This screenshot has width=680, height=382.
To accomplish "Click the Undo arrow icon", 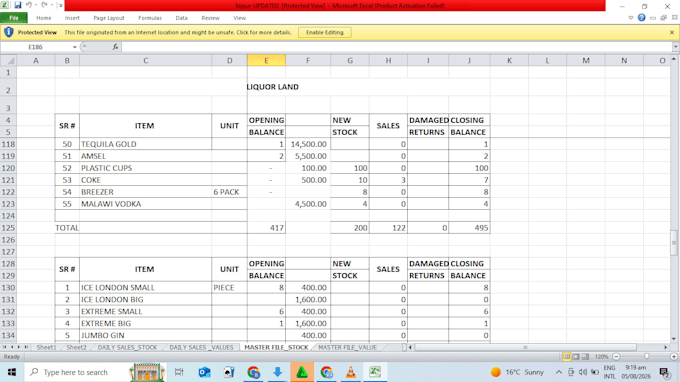I will click(29, 5).
